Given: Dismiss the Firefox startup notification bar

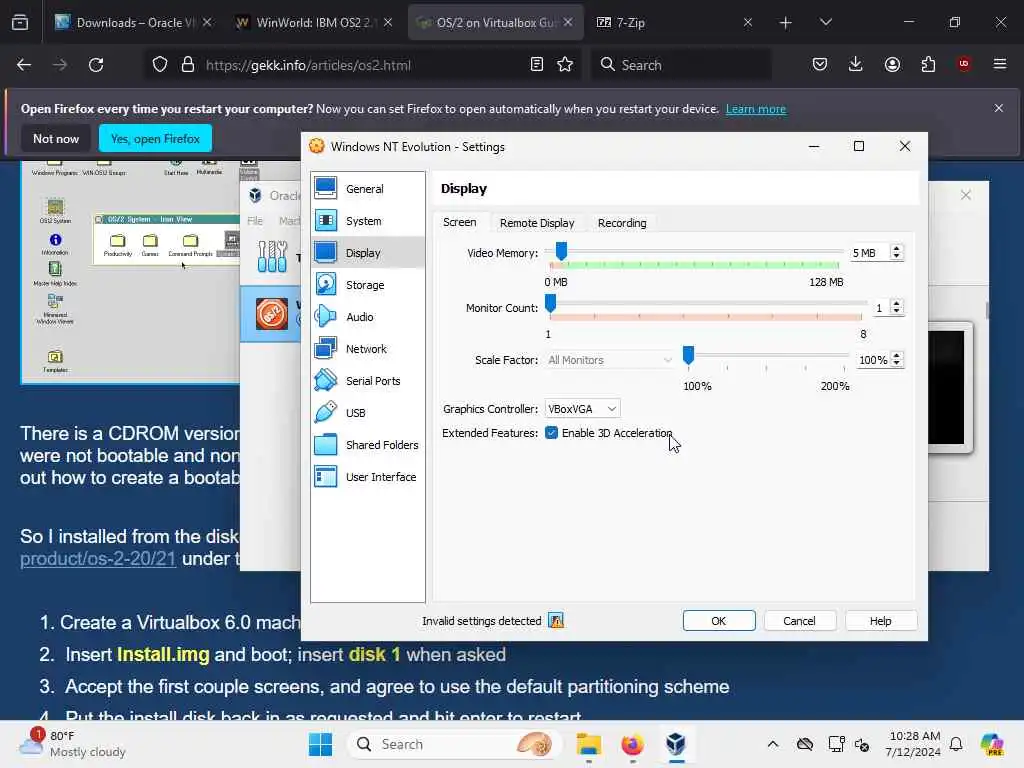Looking at the screenshot, I should [999, 108].
